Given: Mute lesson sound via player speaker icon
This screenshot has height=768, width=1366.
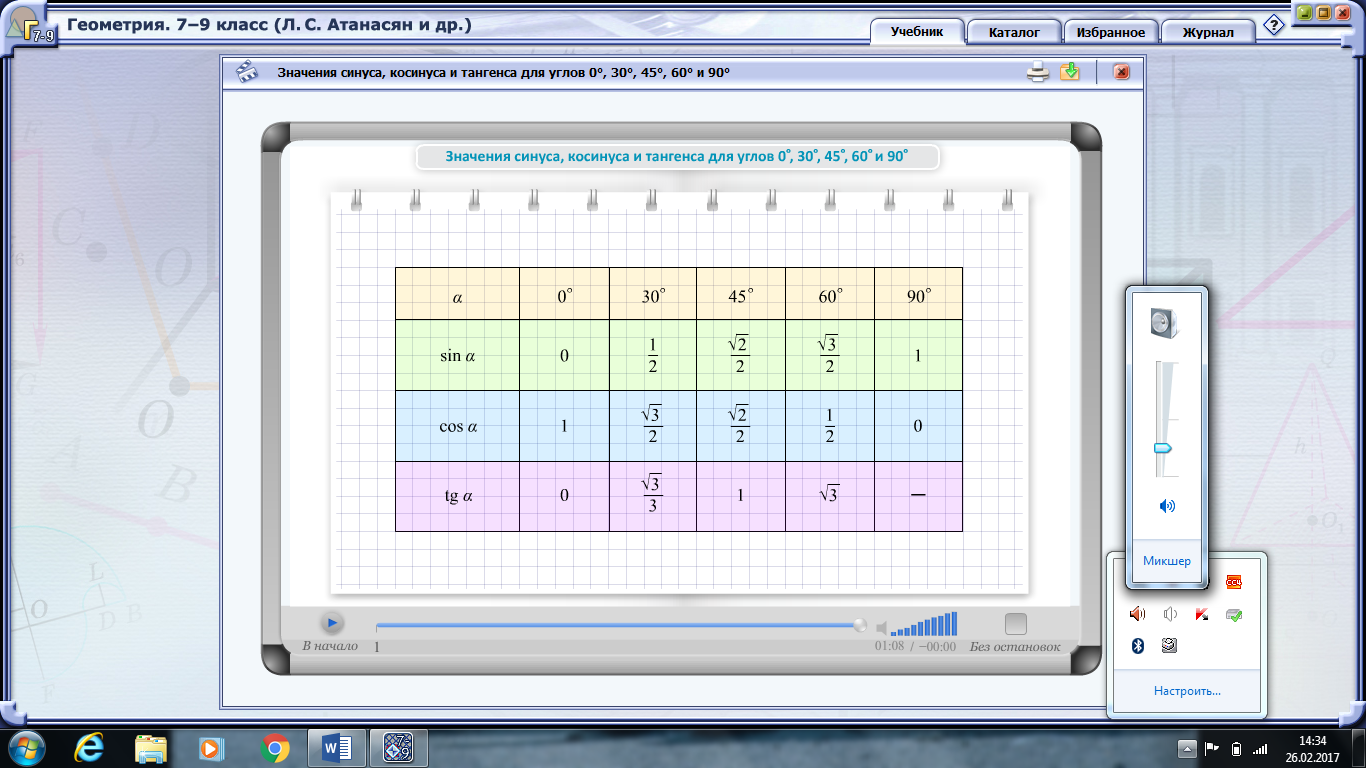Looking at the screenshot, I should (881, 629).
